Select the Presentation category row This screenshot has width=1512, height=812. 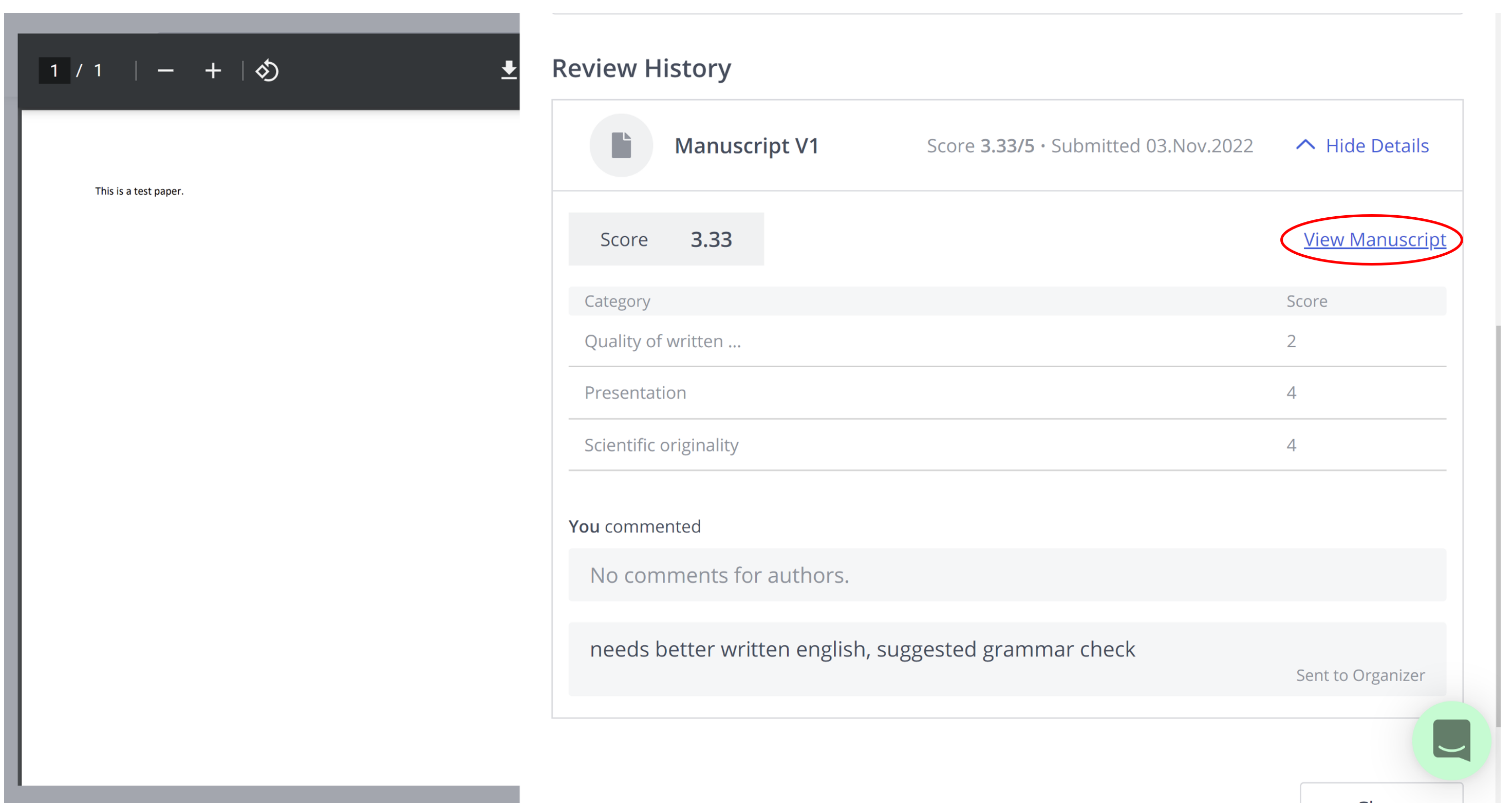click(1007, 393)
